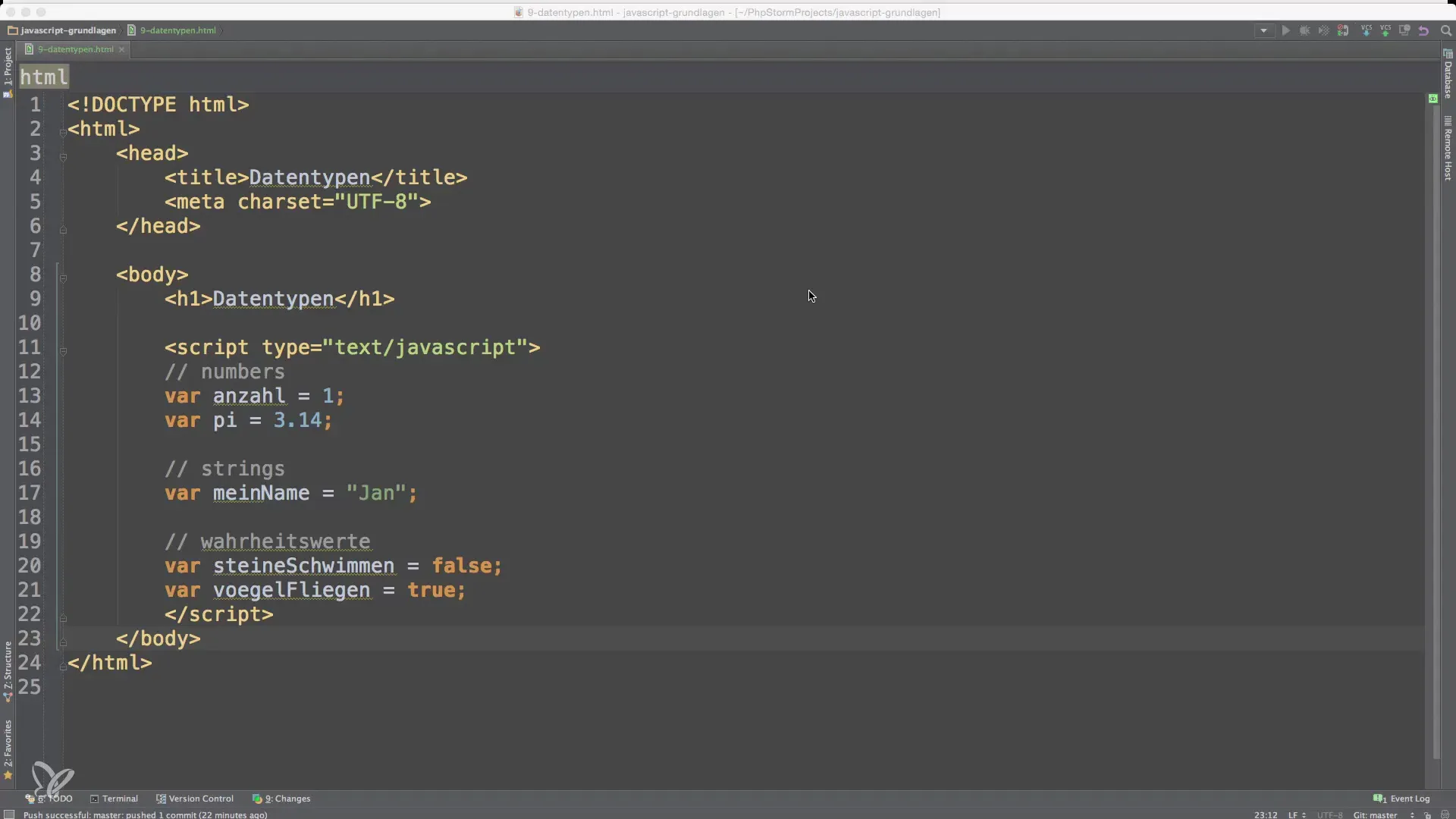Click VCS update project icon

pos(1367,31)
